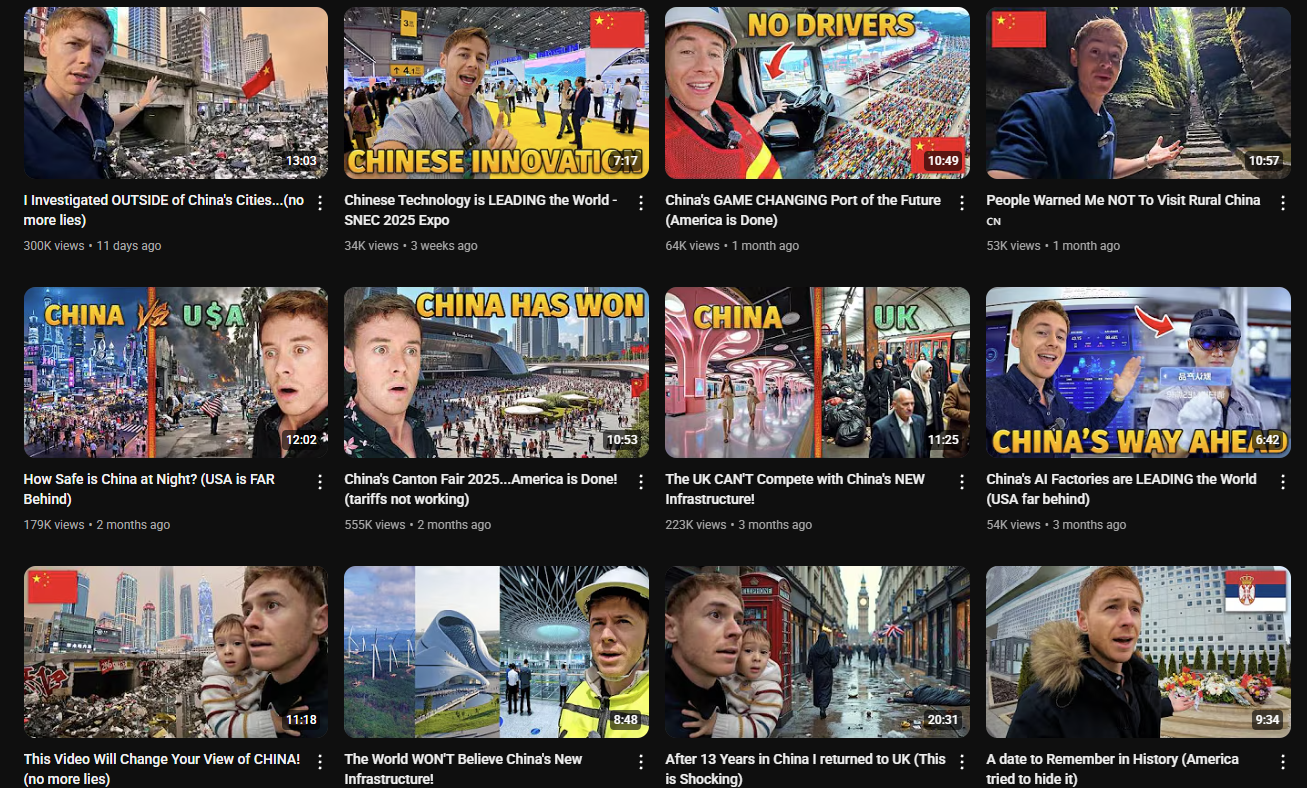Click title 'China's Canton Fair 2025...America is Done!'
The width and height of the screenshot is (1307, 788).
[x=481, y=489]
